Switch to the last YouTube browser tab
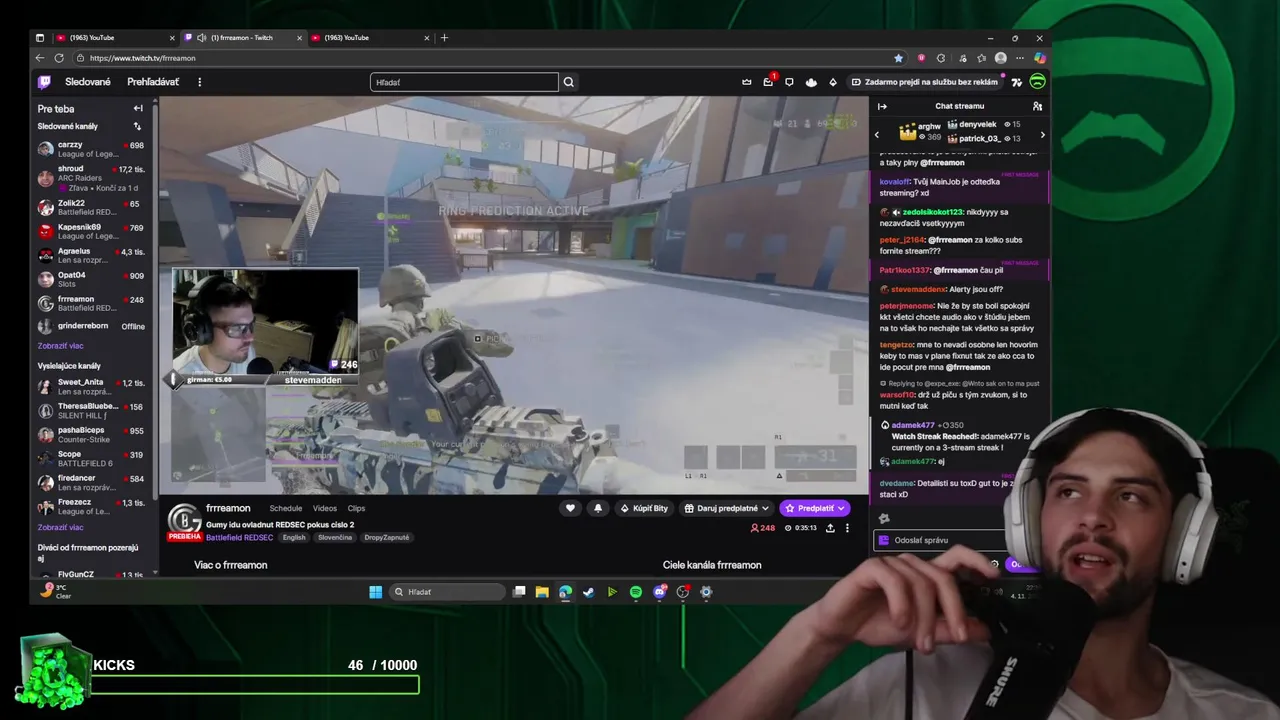Viewport: 1280px width, 720px height. pos(368,38)
